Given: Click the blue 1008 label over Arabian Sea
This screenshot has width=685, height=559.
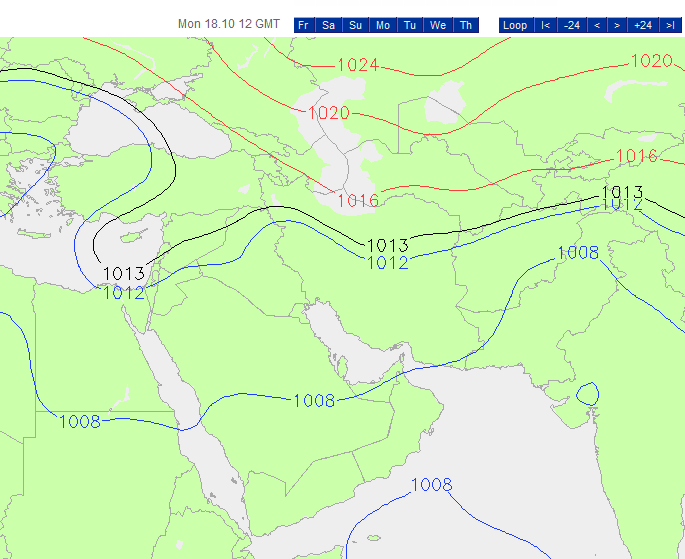Looking at the screenshot, I should point(432,484).
